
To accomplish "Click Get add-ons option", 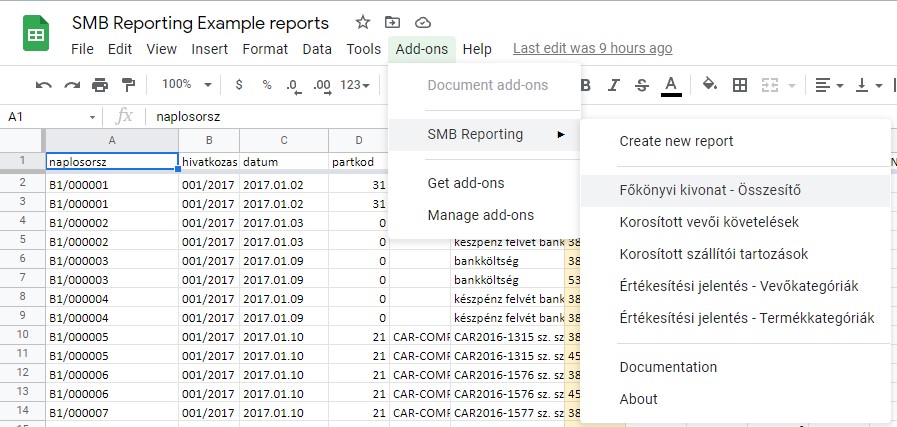I will point(465,183).
